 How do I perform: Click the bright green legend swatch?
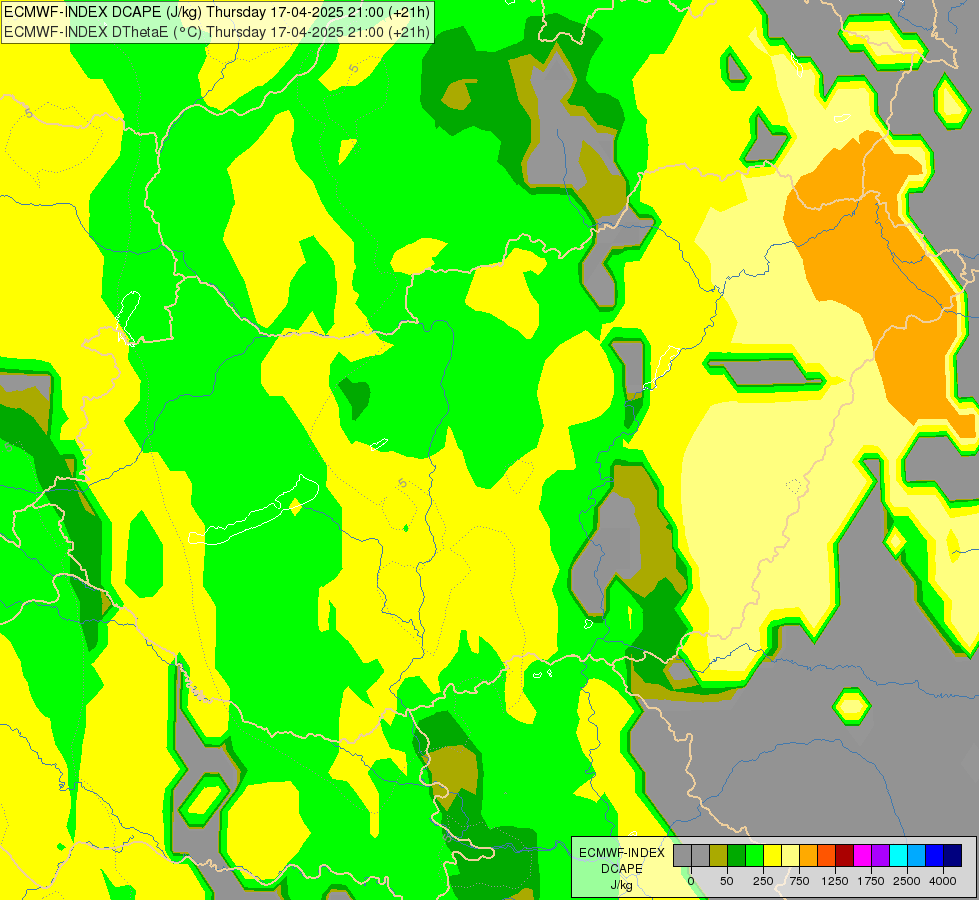pyautogui.click(x=755, y=855)
